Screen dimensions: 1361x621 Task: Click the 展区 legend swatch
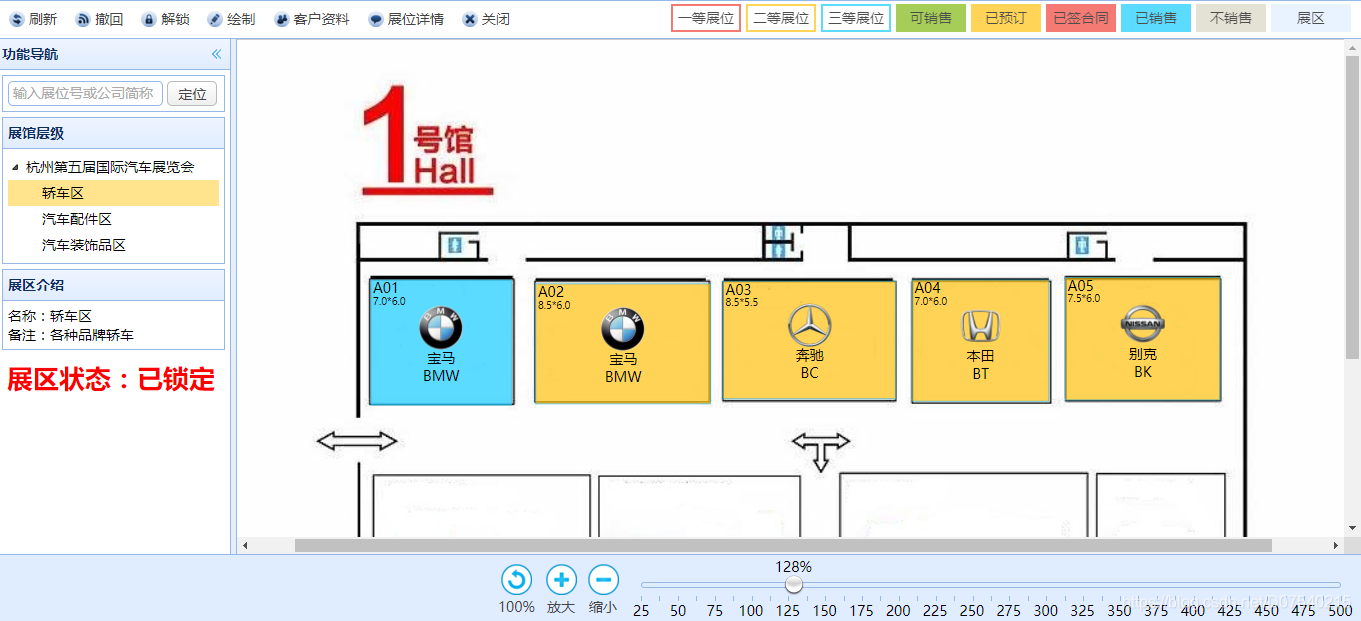[x=1311, y=18]
